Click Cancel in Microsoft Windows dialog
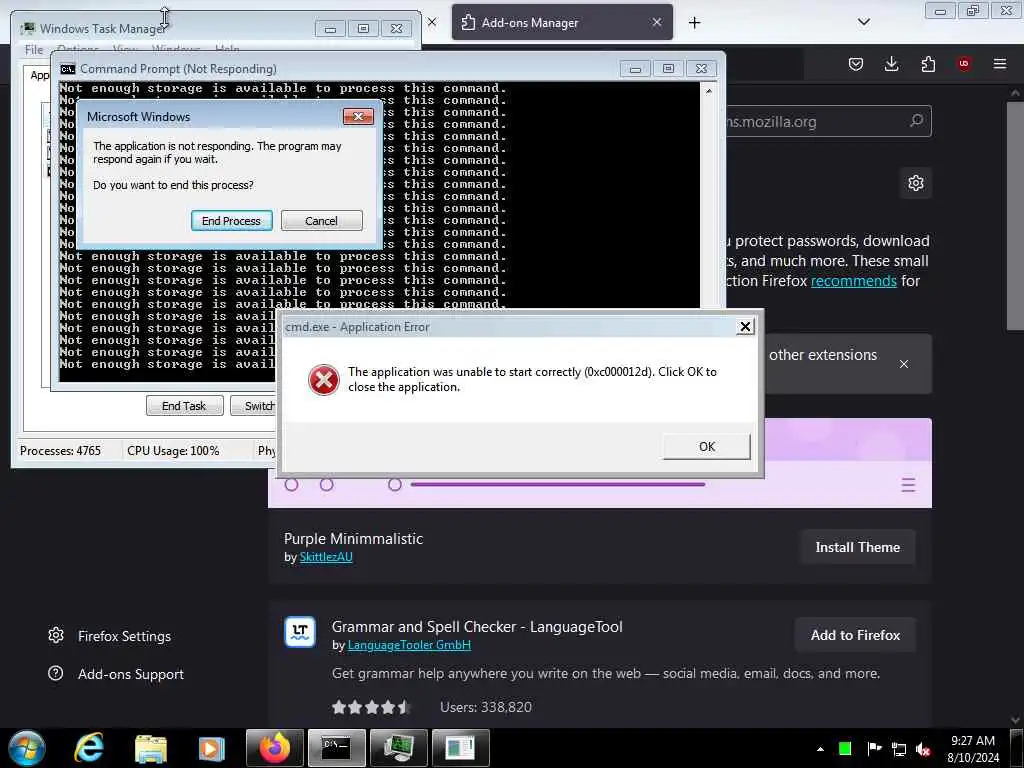The image size is (1024, 768). 321,221
